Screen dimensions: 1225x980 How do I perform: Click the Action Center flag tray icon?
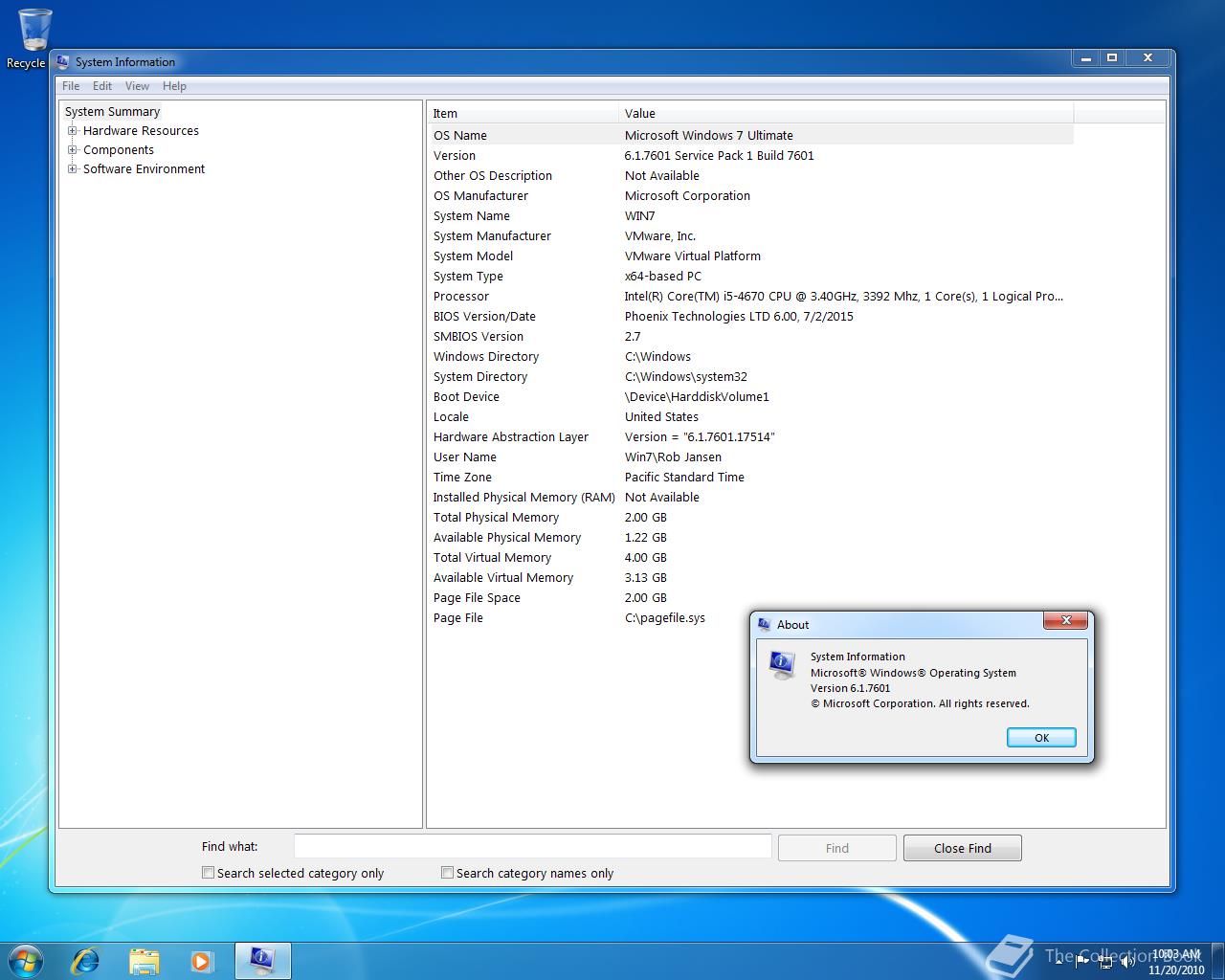[1082, 961]
